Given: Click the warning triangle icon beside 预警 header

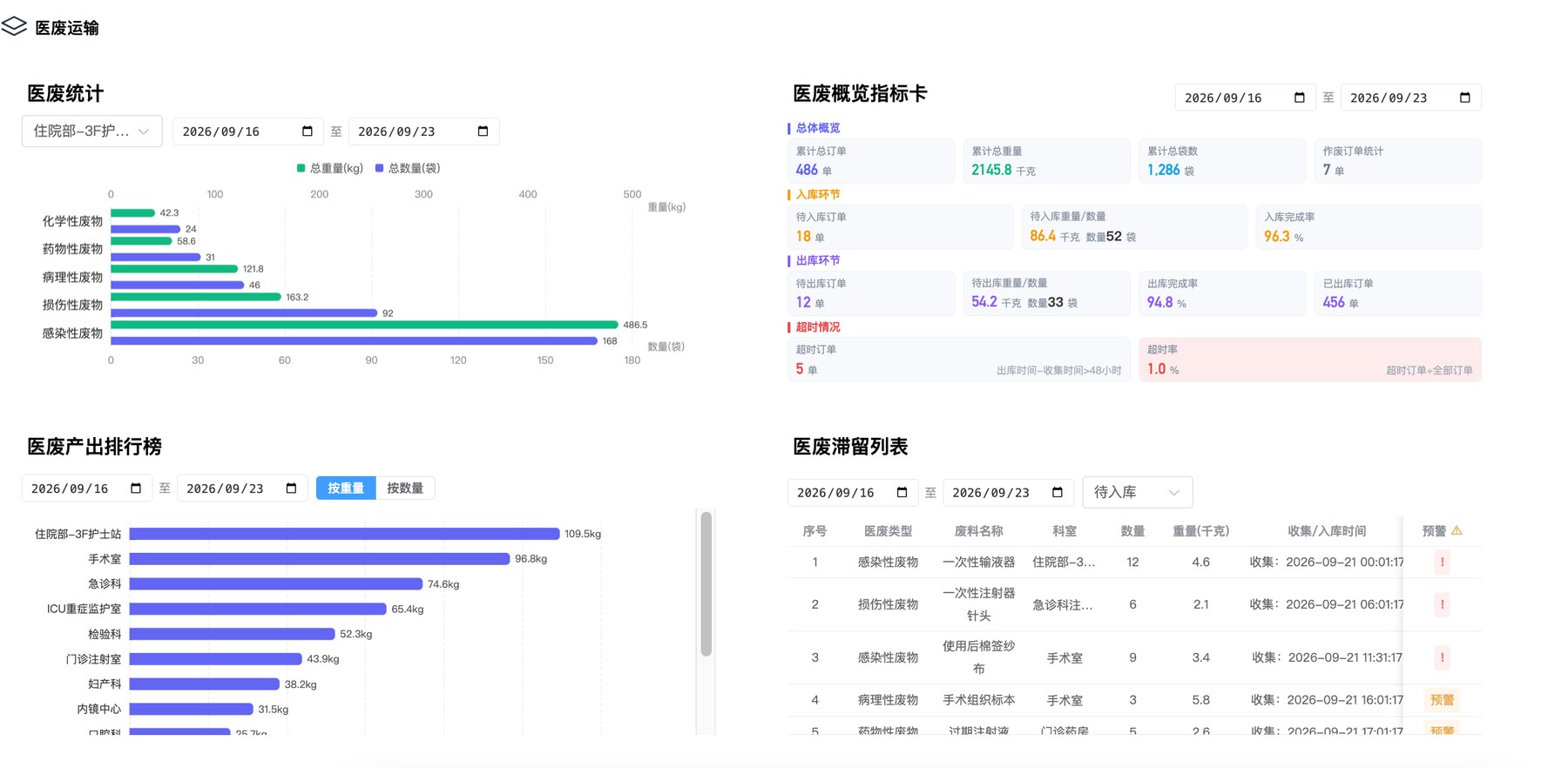Looking at the screenshot, I should [1456, 530].
